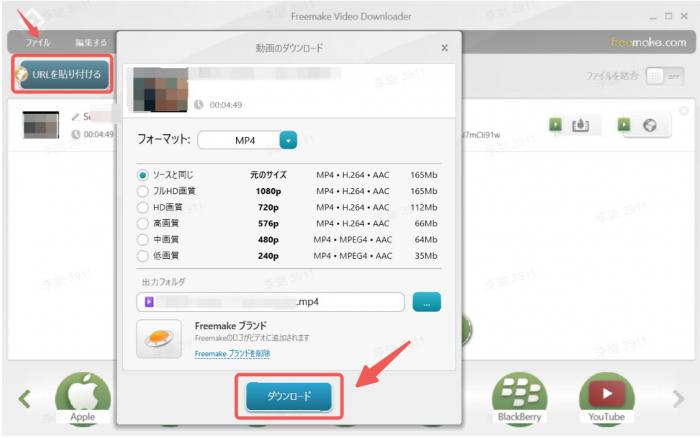Screen dimensions: 700x438
Task: Open the ファイル menu
Action: (37, 43)
